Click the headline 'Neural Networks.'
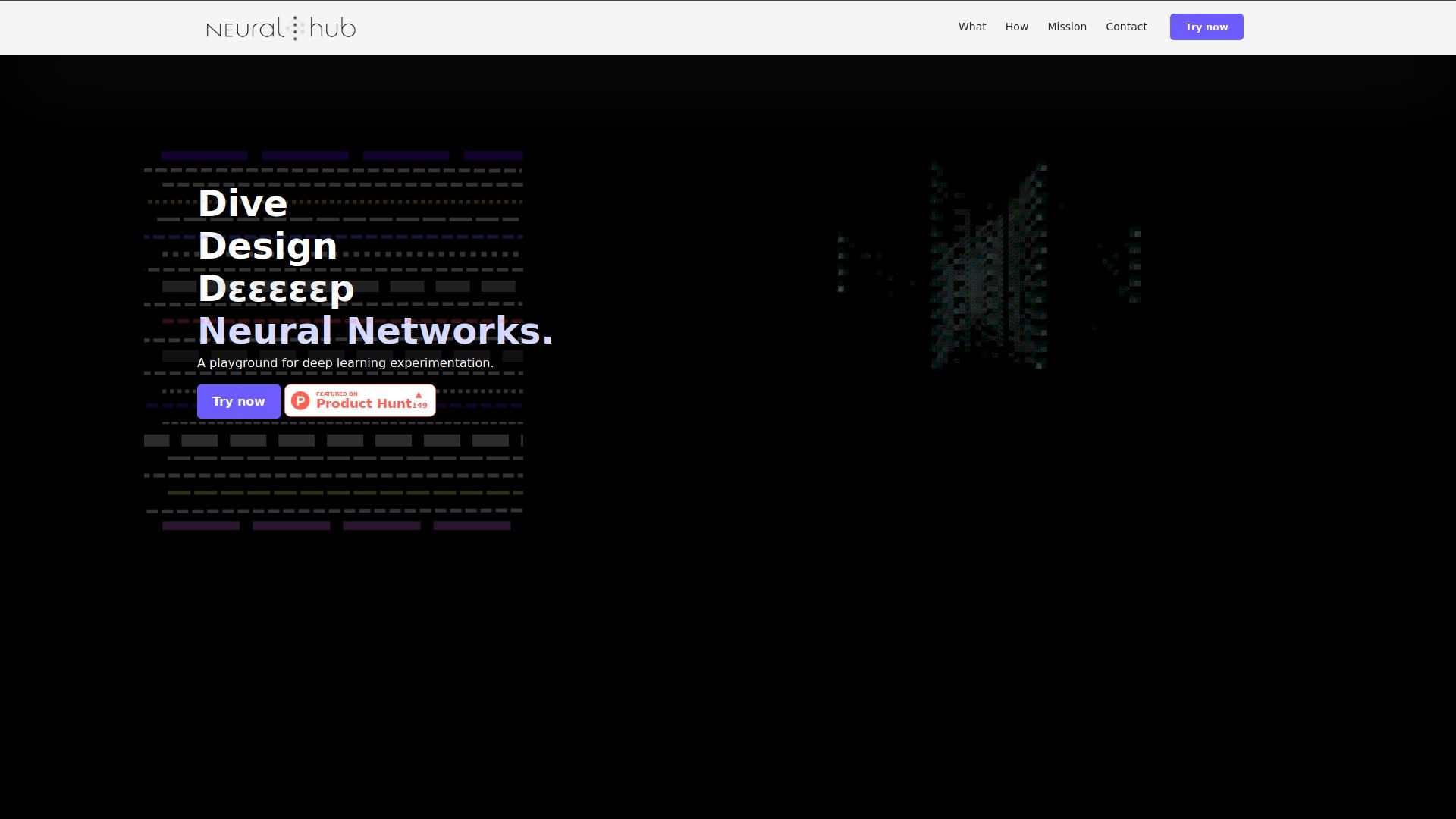 375,331
